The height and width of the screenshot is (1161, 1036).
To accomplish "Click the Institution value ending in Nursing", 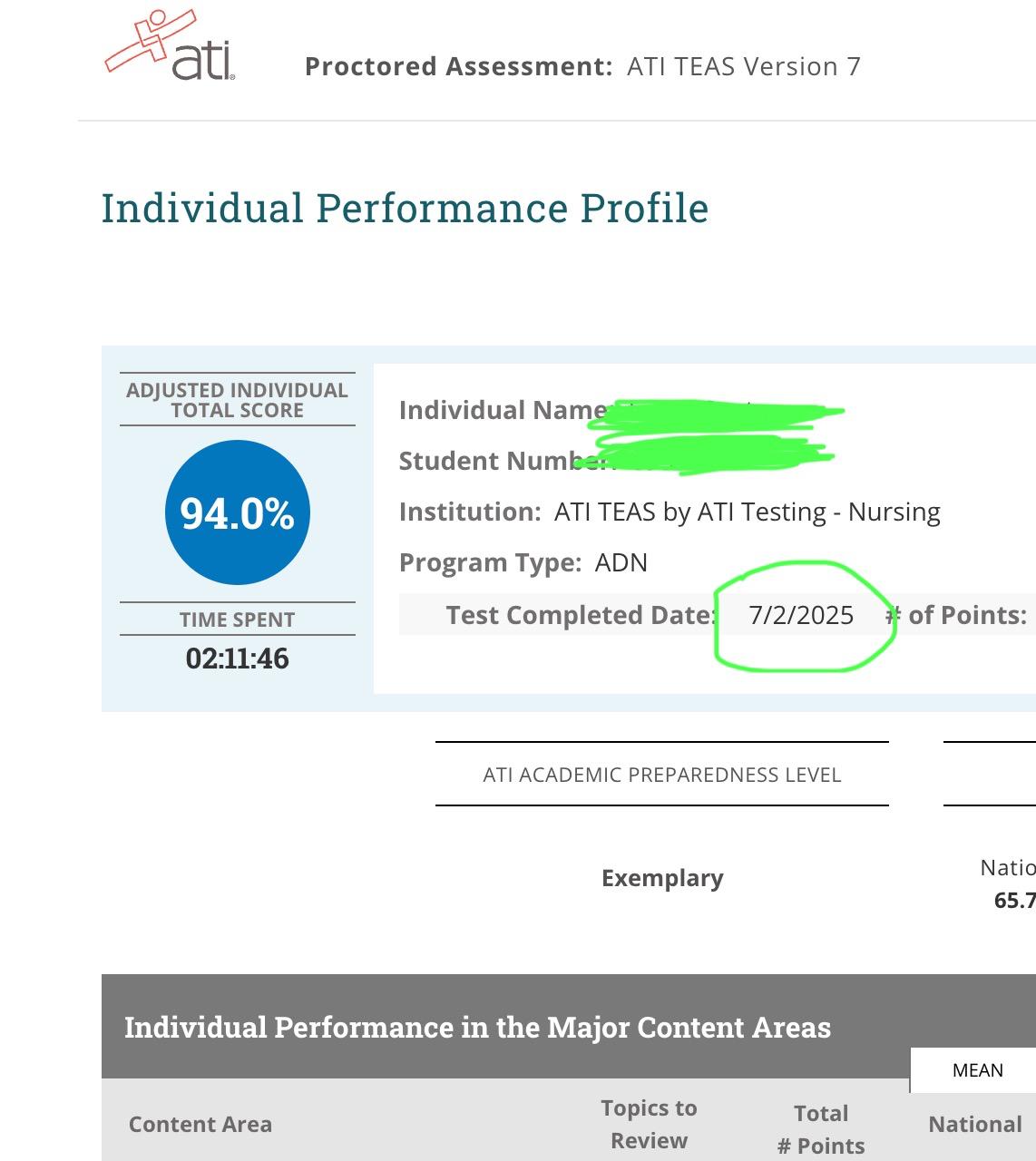I will point(747,512).
